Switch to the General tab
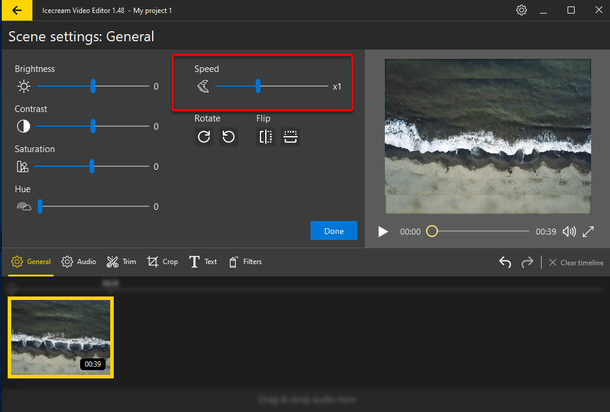The image size is (610, 412). pos(31,262)
